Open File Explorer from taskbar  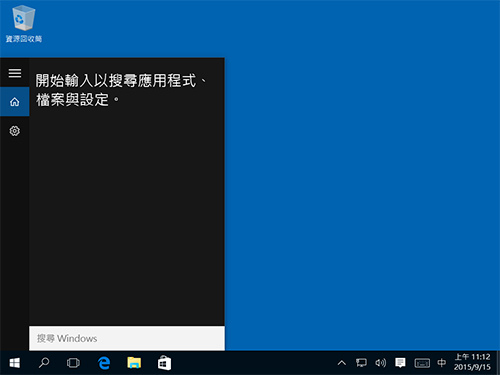click(134, 363)
